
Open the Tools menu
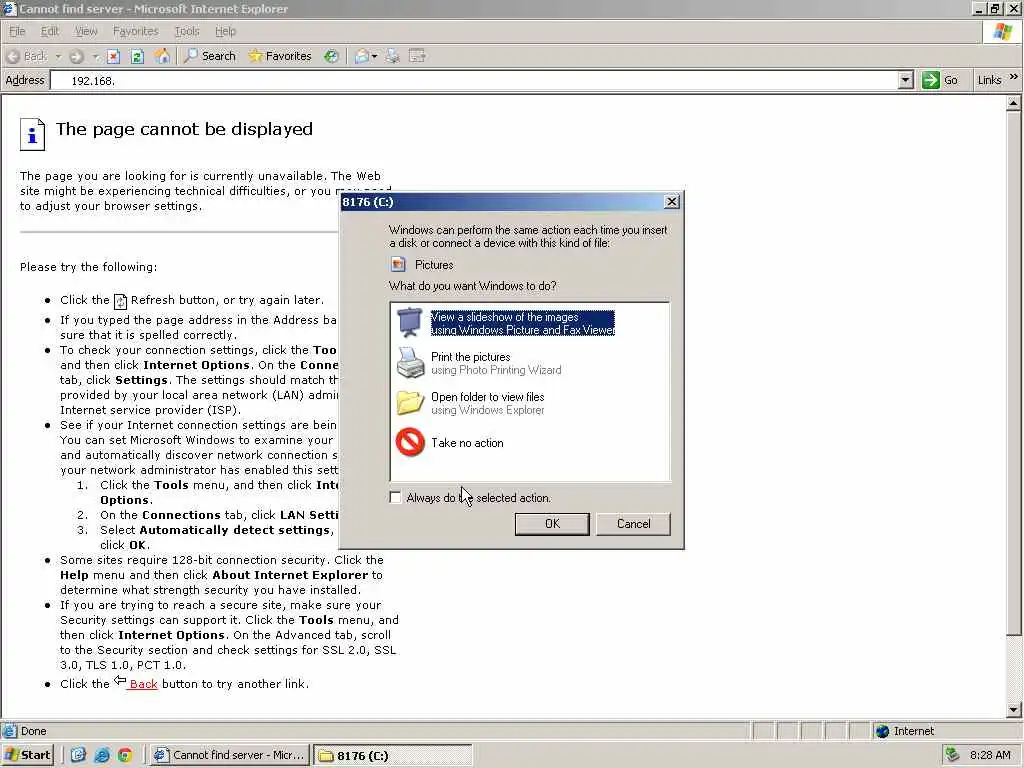(x=187, y=31)
